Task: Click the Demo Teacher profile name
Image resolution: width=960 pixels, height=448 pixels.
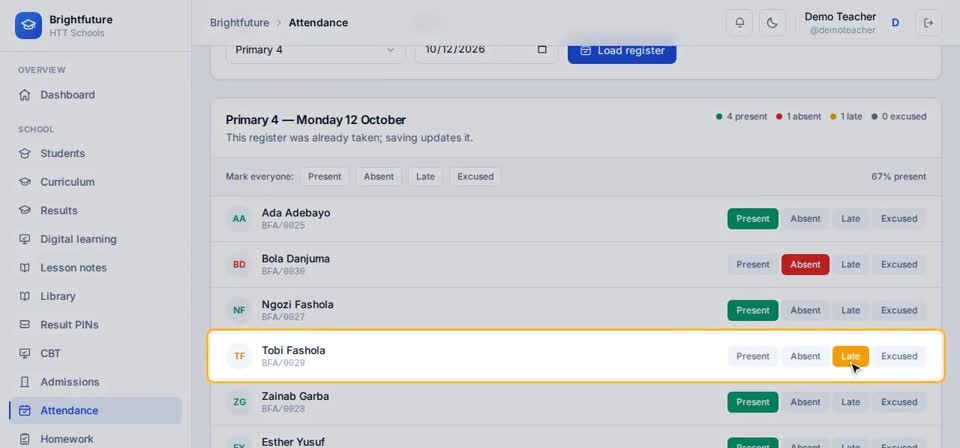Action: coord(840,17)
